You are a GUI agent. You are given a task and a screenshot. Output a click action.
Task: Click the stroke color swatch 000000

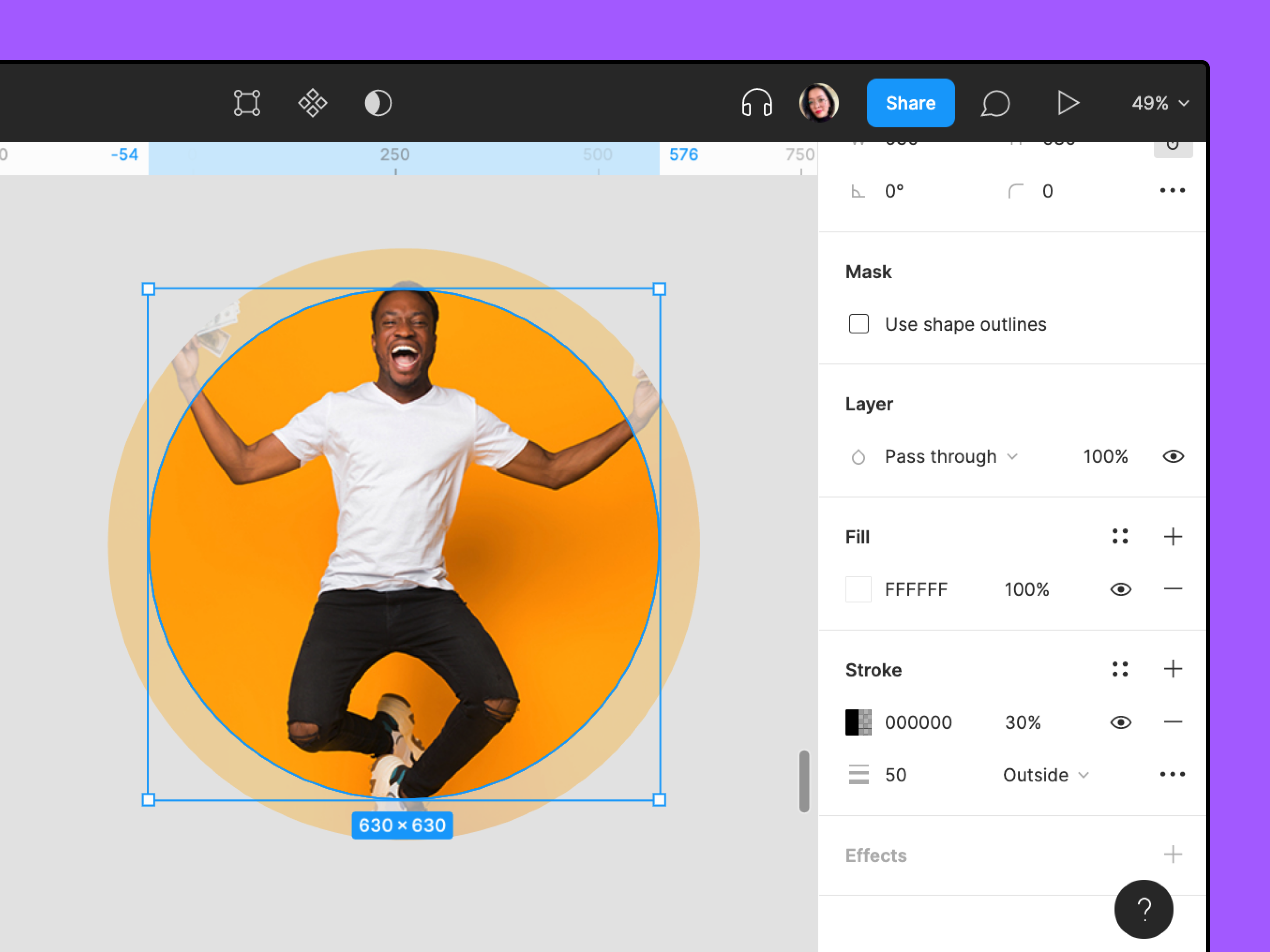[x=859, y=722]
